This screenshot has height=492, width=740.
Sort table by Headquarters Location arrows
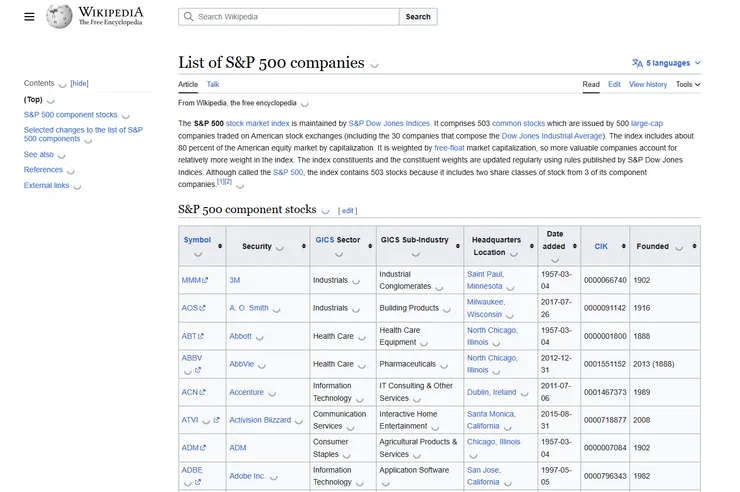point(531,246)
